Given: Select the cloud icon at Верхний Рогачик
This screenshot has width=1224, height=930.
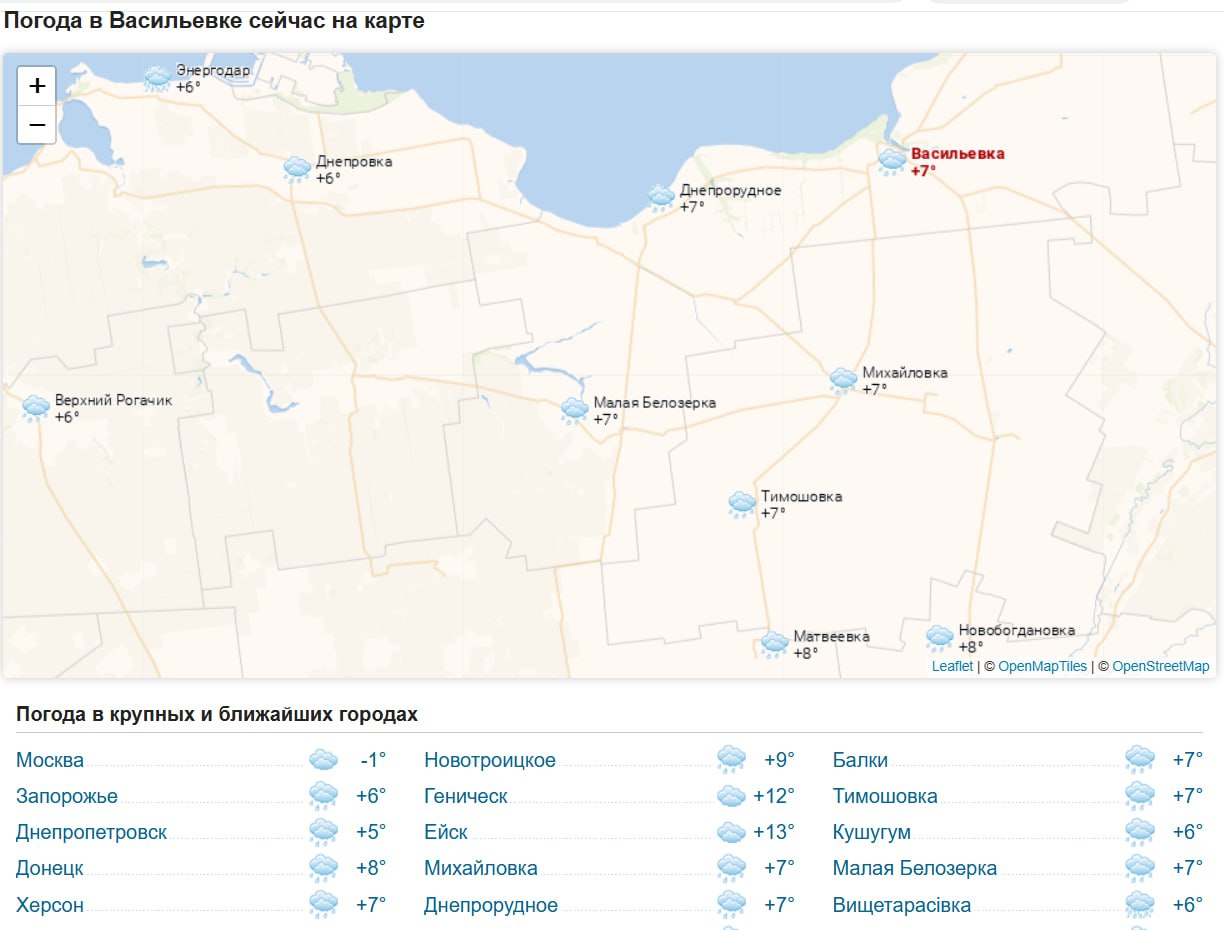Looking at the screenshot, I should click(36, 407).
